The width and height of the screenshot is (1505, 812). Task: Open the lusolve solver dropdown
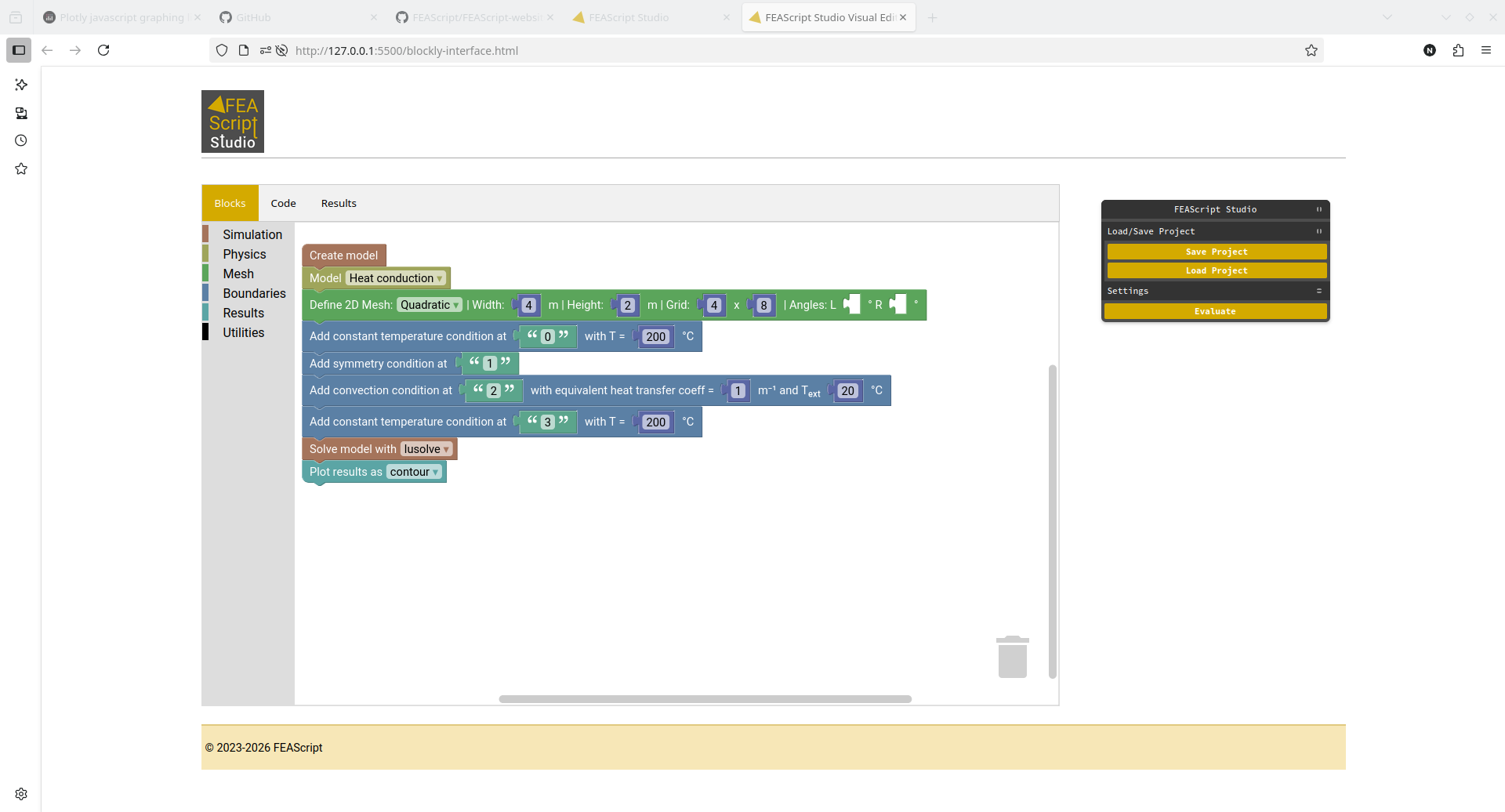(x=426, y=449)
